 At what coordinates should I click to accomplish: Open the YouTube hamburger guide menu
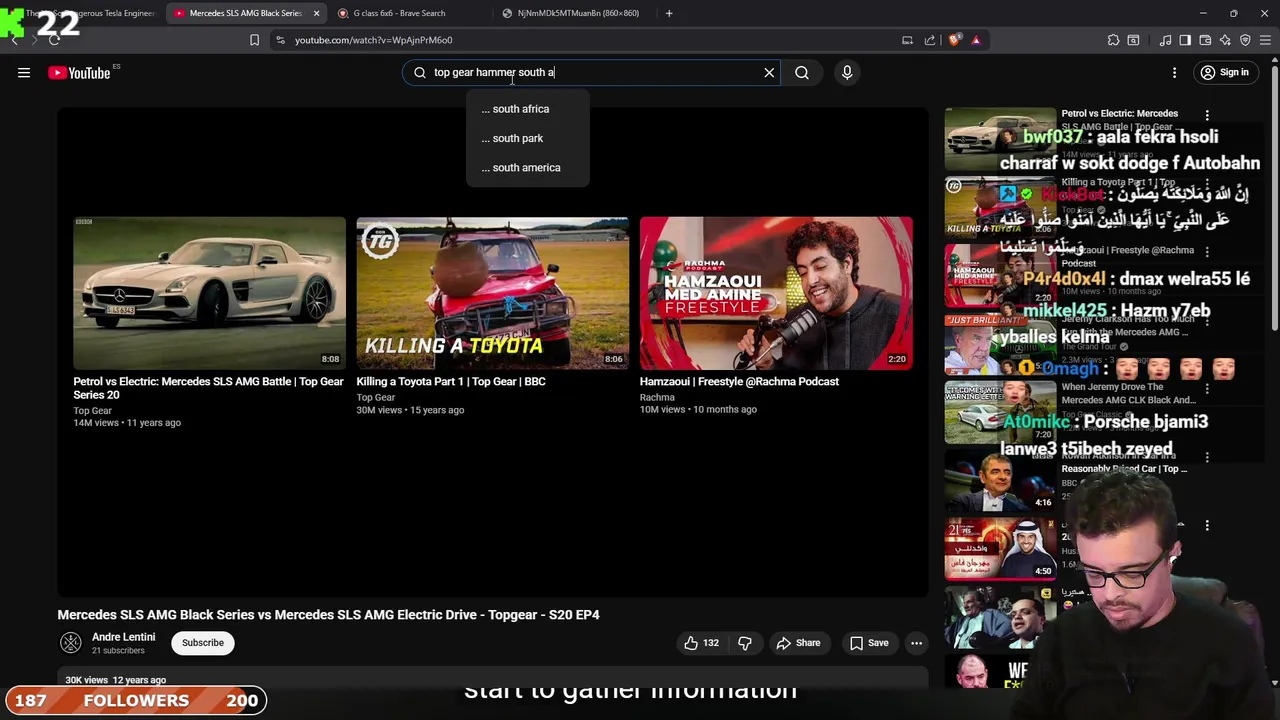(x=24, y=72)
